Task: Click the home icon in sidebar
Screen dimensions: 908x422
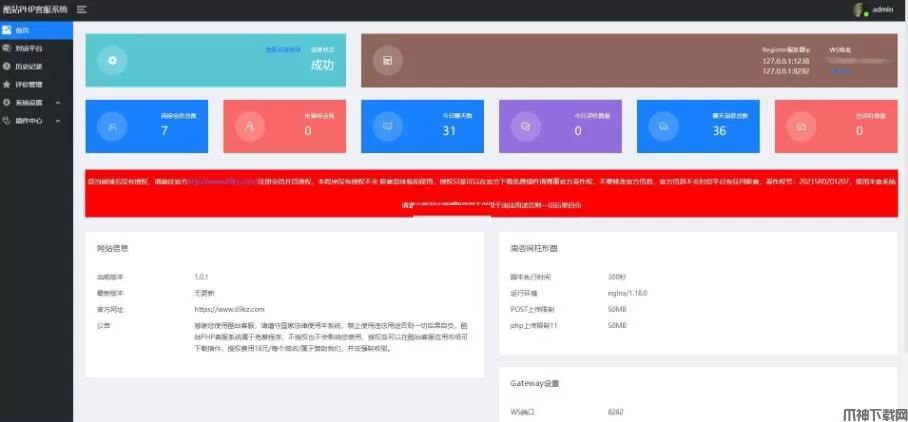Action: pos(7,30)
